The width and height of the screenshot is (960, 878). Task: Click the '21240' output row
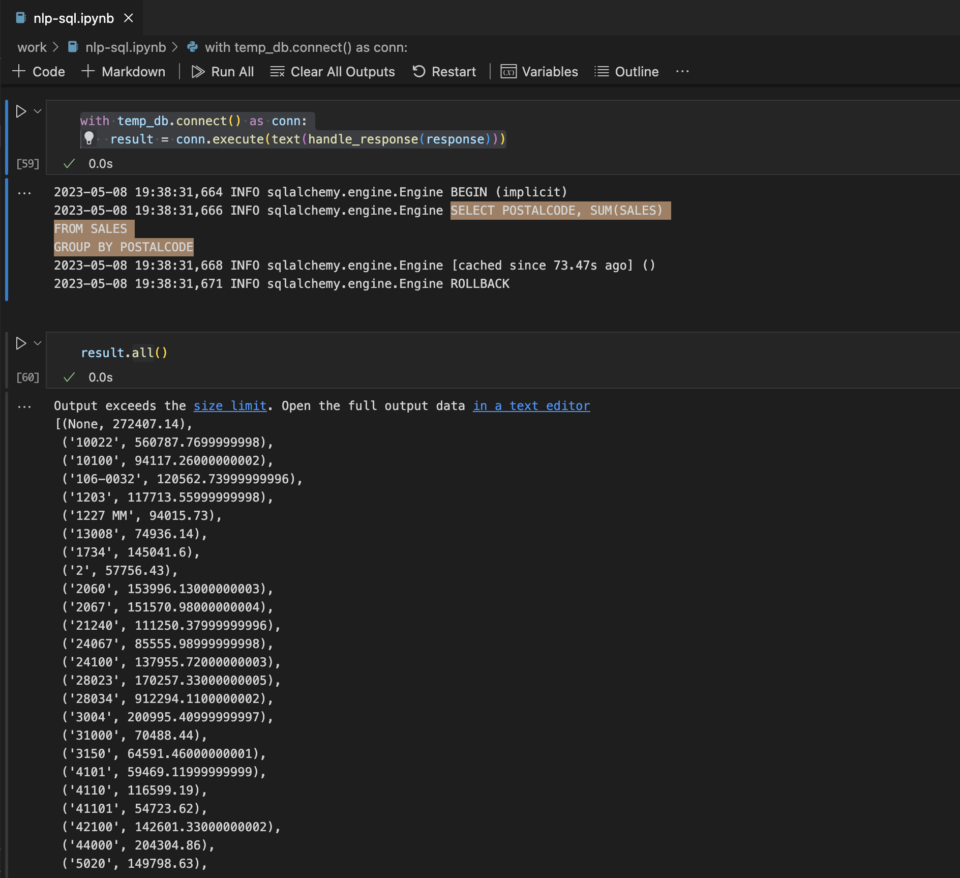[x=171, y=626]
